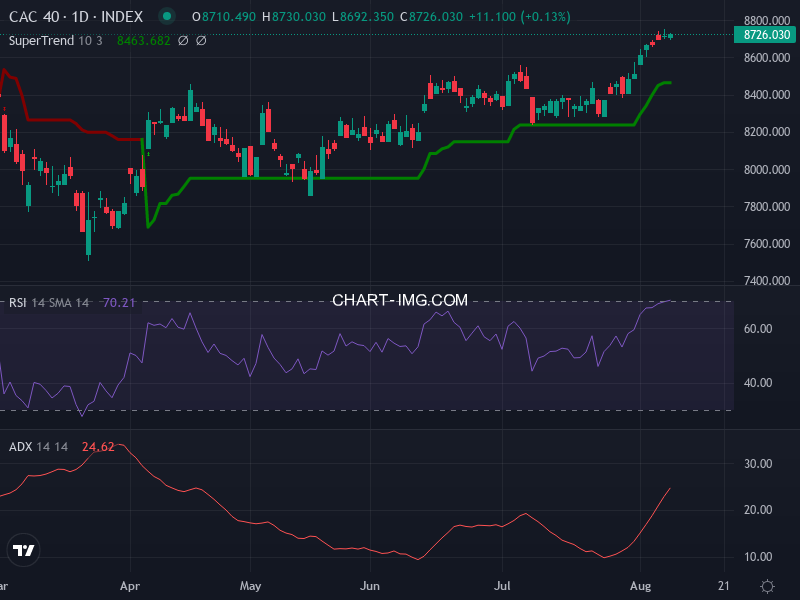Click the green market status dot

tap(166, 16)
